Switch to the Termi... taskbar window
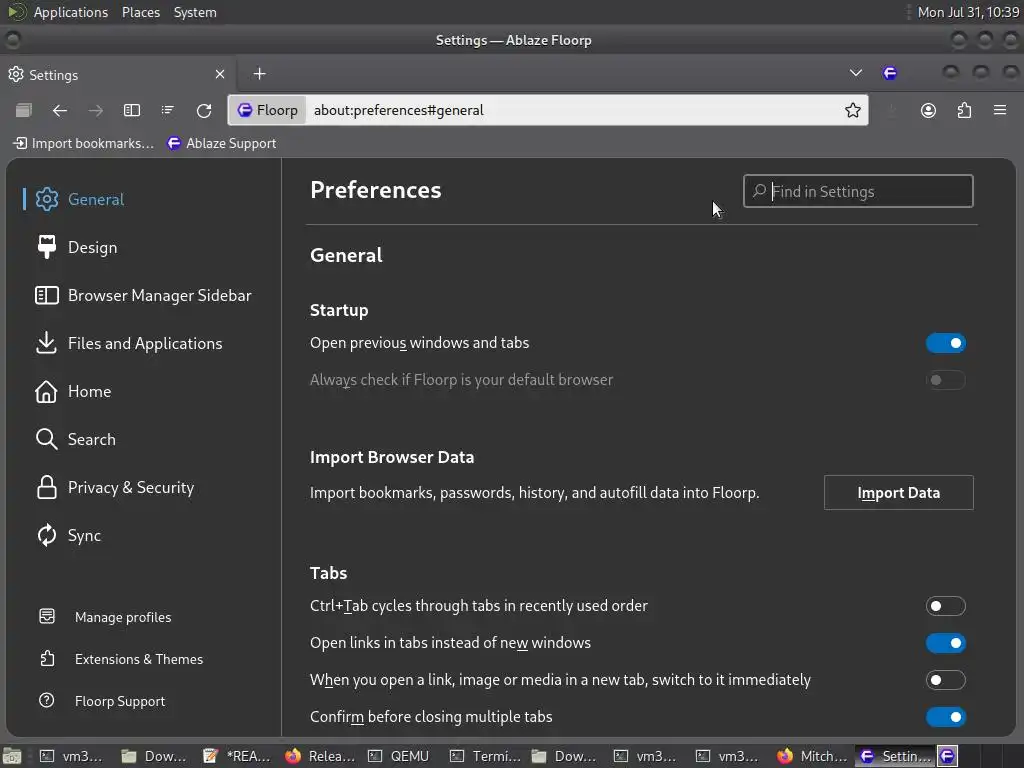The height and width of the screenshot is (768, 1024). [485, 756]
